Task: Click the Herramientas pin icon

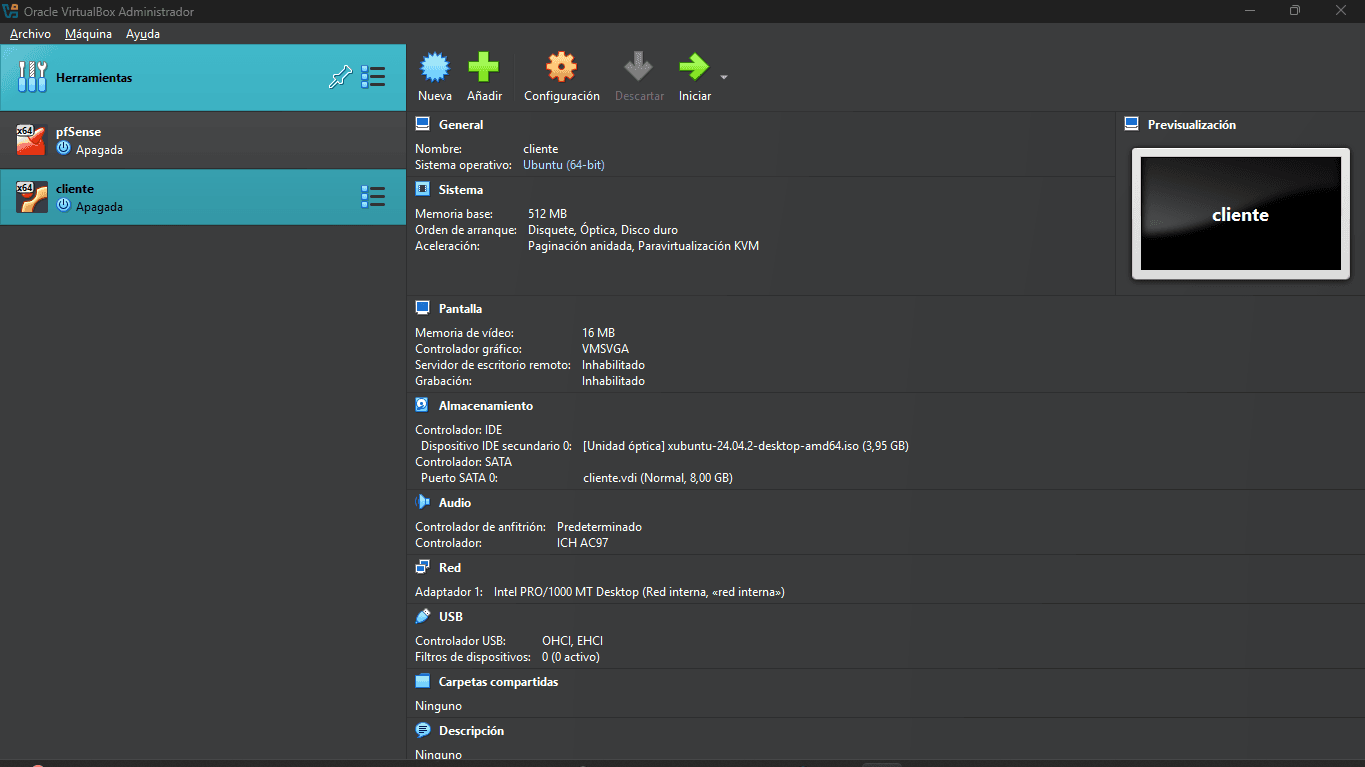Action: pyautogui.click(x=340, y=77)
